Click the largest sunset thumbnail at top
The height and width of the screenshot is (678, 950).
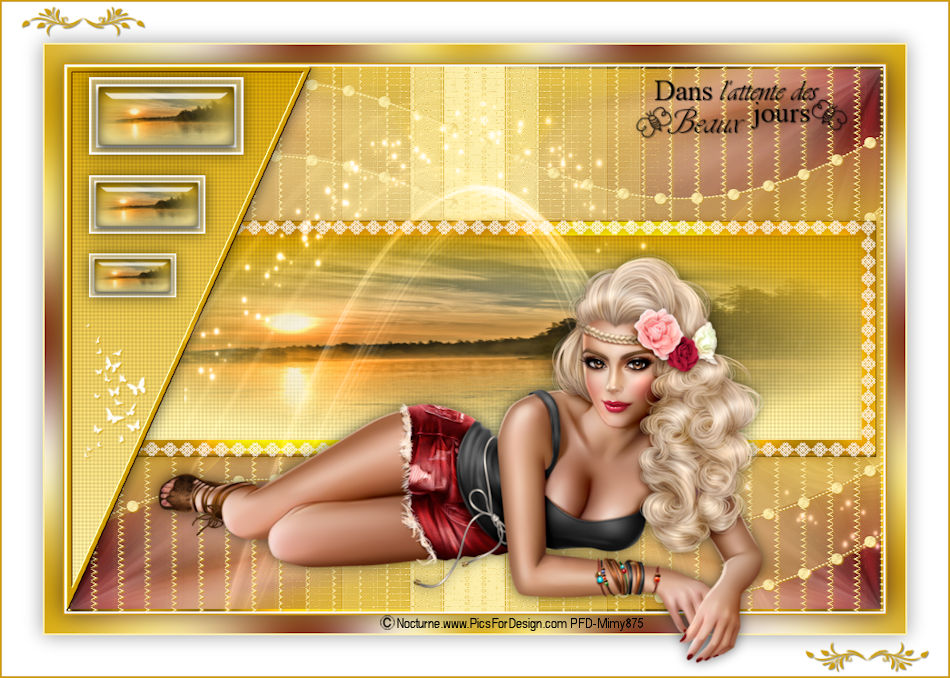tap(166, 116)
